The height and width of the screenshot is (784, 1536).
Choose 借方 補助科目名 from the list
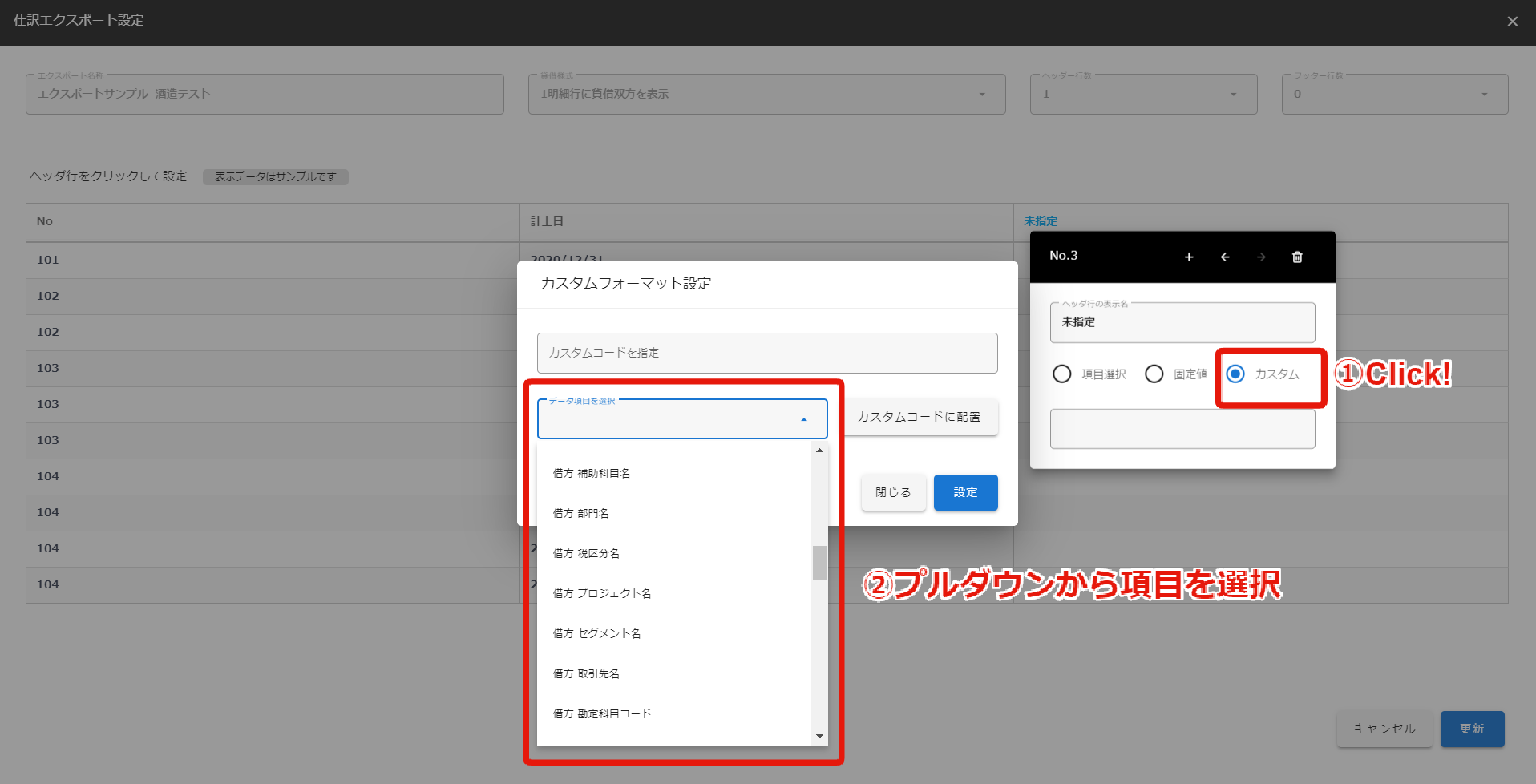(x=674, y=473)
